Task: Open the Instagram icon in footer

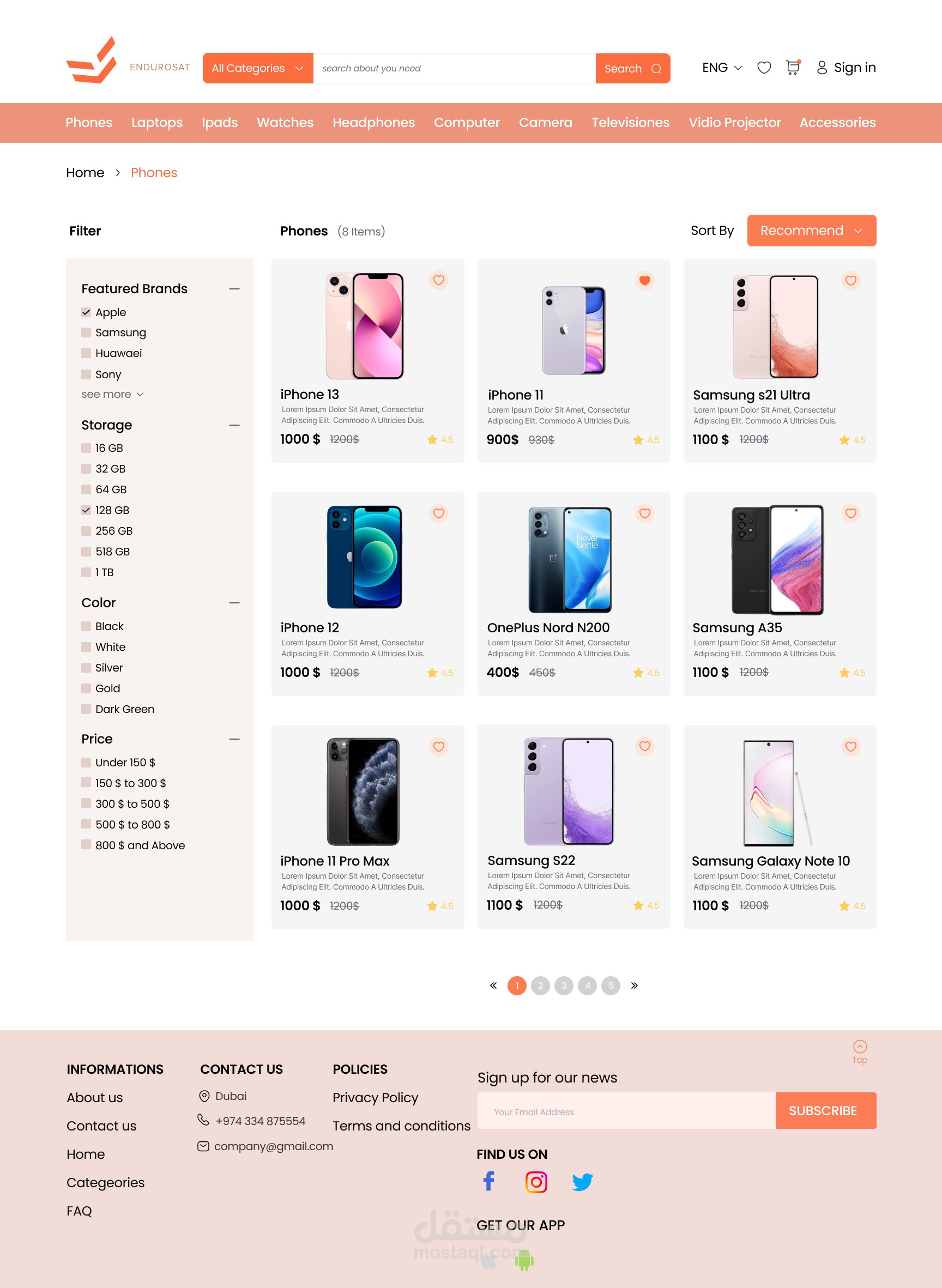Action: pos(536,1181)
